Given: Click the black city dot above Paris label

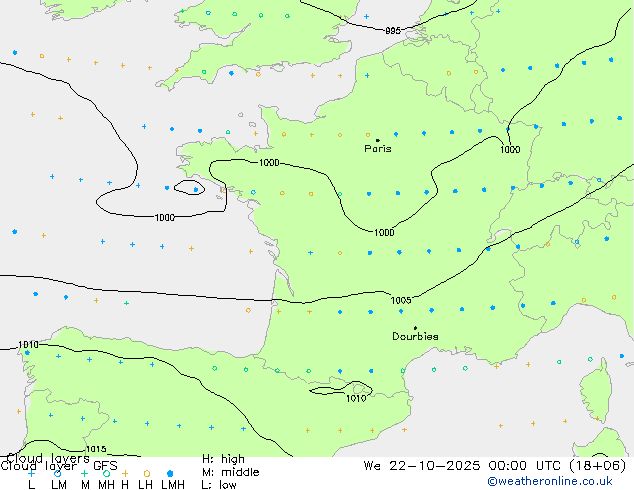Looking at the screenshot, I should click(x=378, y=140).
